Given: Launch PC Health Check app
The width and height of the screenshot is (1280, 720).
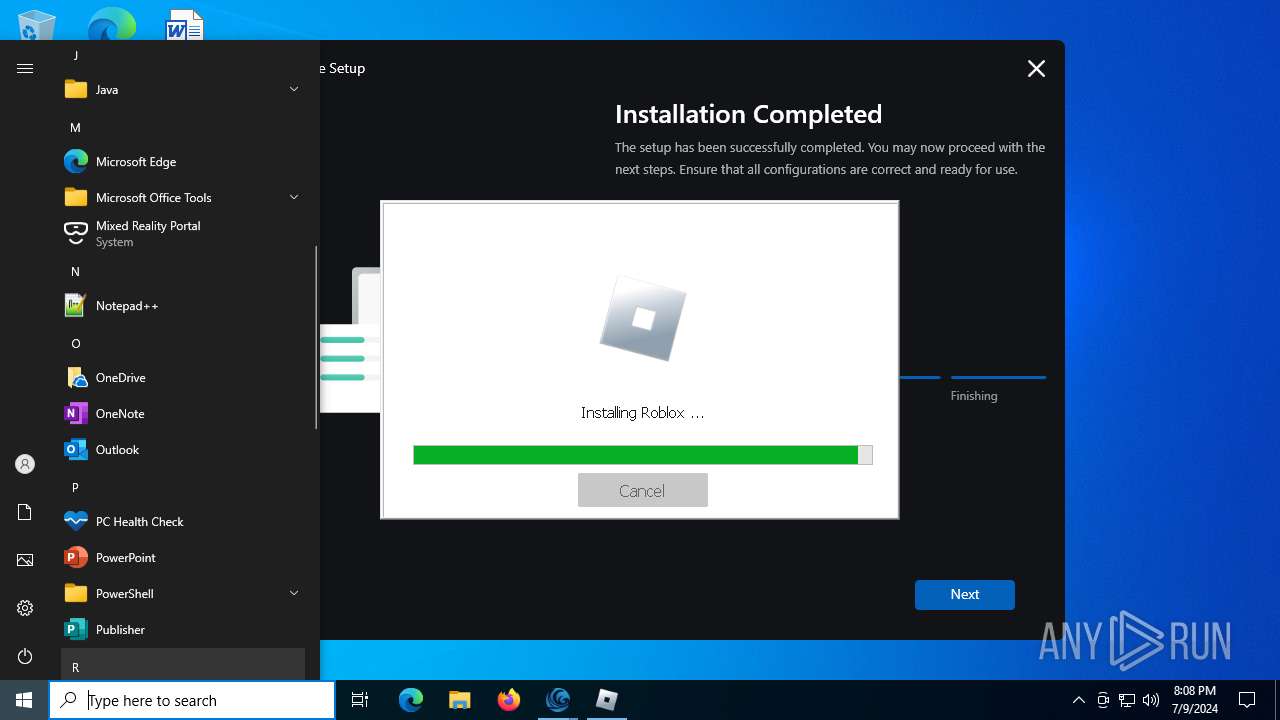Looking at the screenshot, I should point(183,521).
